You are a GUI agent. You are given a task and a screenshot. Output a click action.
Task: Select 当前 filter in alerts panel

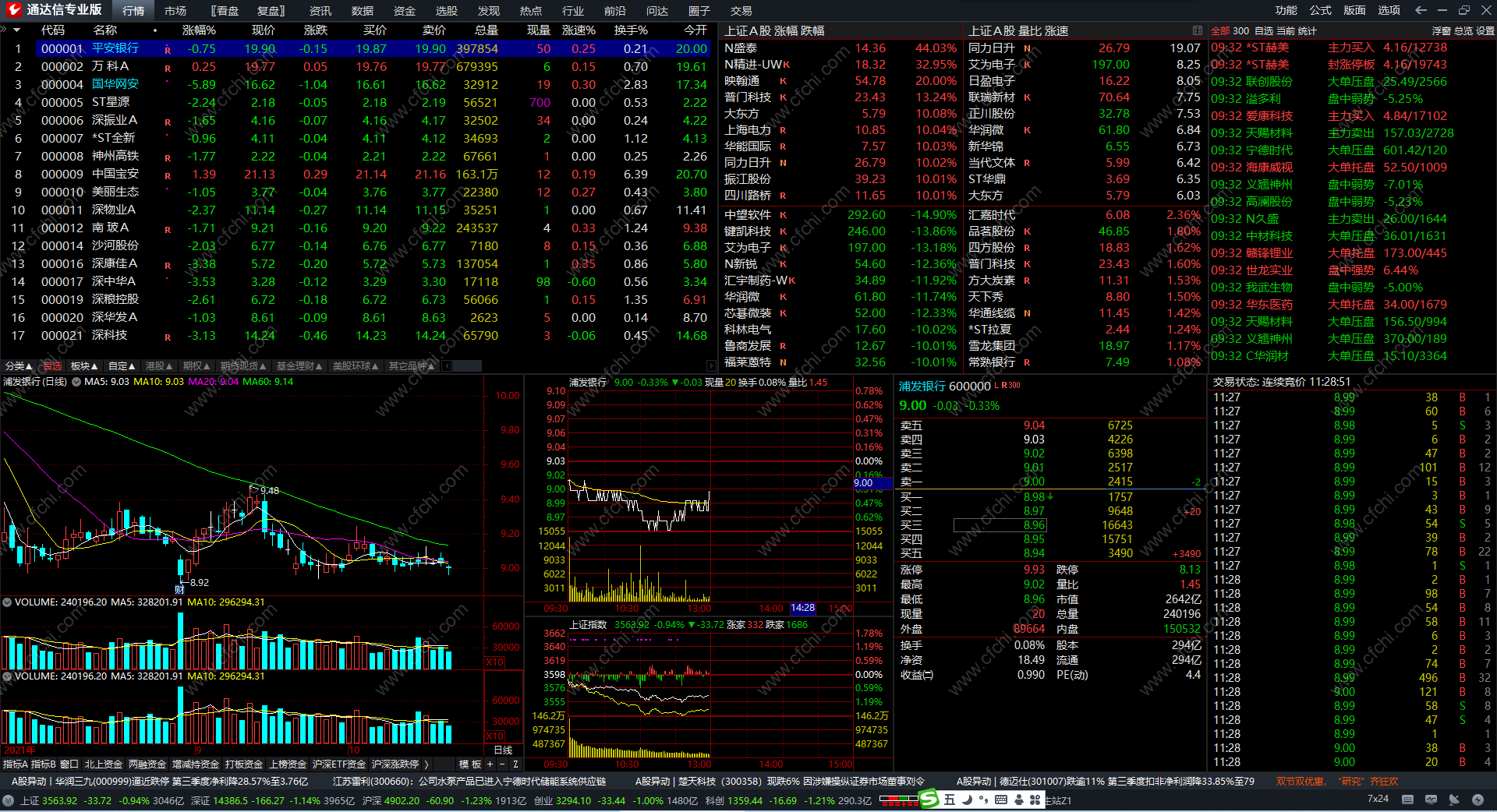click(x=1285, y=31)
